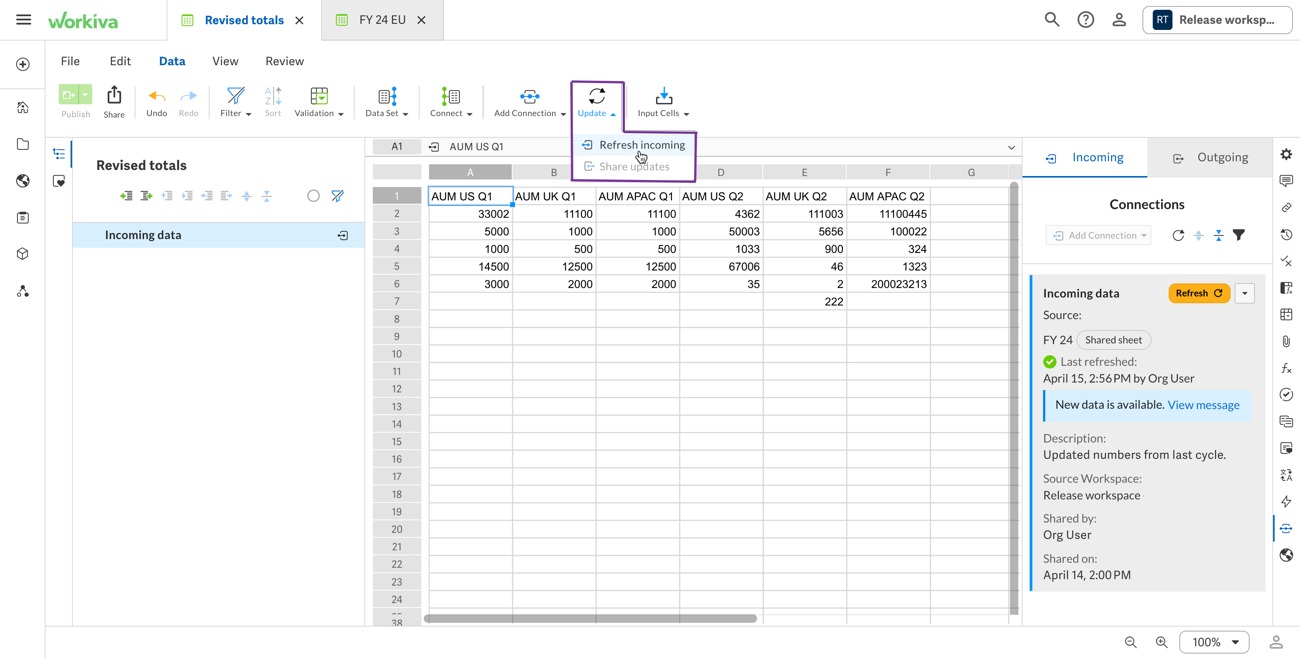This screenshot has width=1300, height=658.
Task: Open the 100% zoom level dropdown
Action: click(x=1214, y=642)
